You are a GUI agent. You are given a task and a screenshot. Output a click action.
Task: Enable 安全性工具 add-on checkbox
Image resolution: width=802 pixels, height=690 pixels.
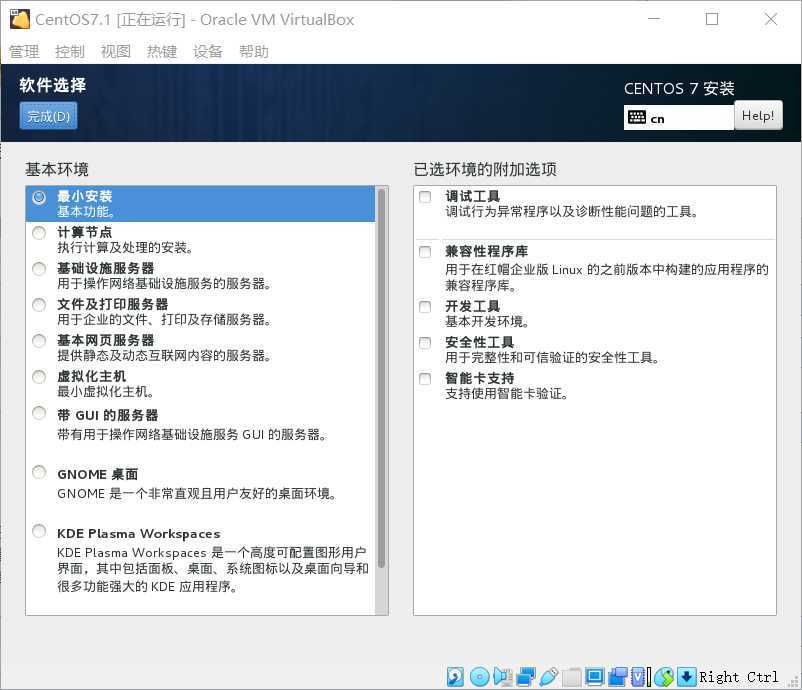click(x=425, y=343)
